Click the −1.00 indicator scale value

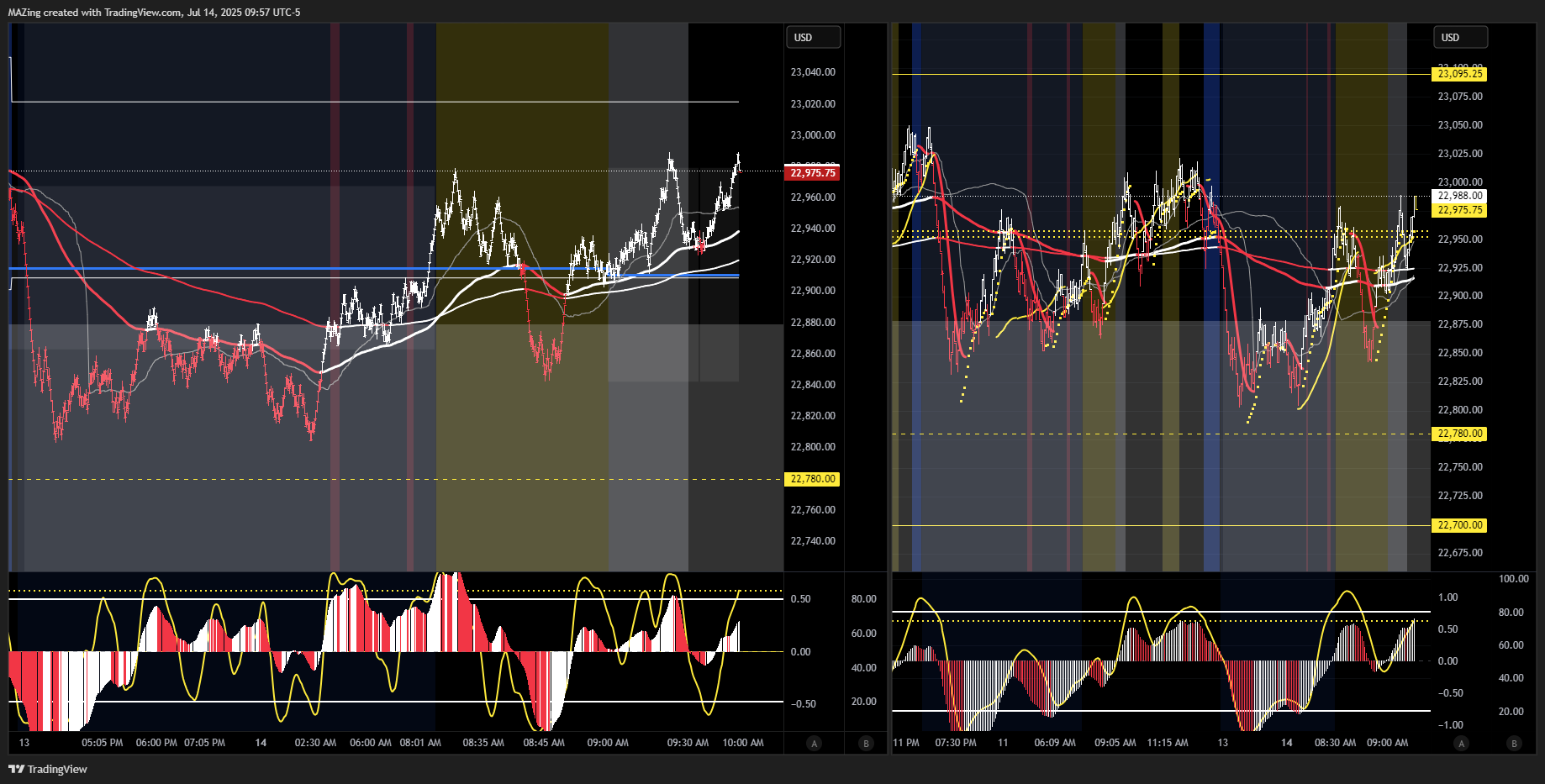(x=1451, y=725)
